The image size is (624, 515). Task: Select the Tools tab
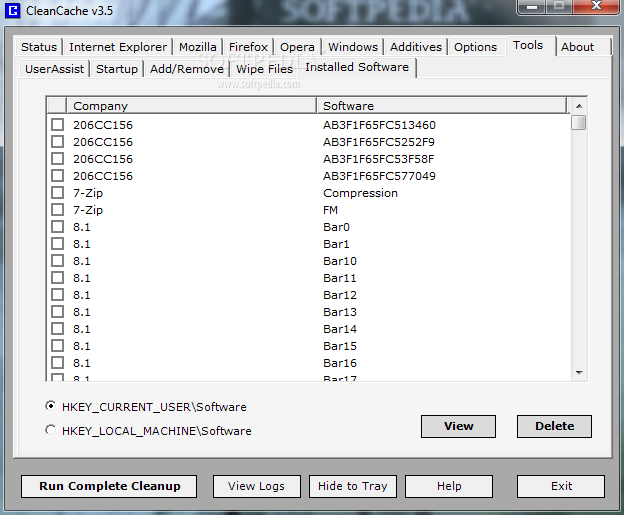point(528,45)
